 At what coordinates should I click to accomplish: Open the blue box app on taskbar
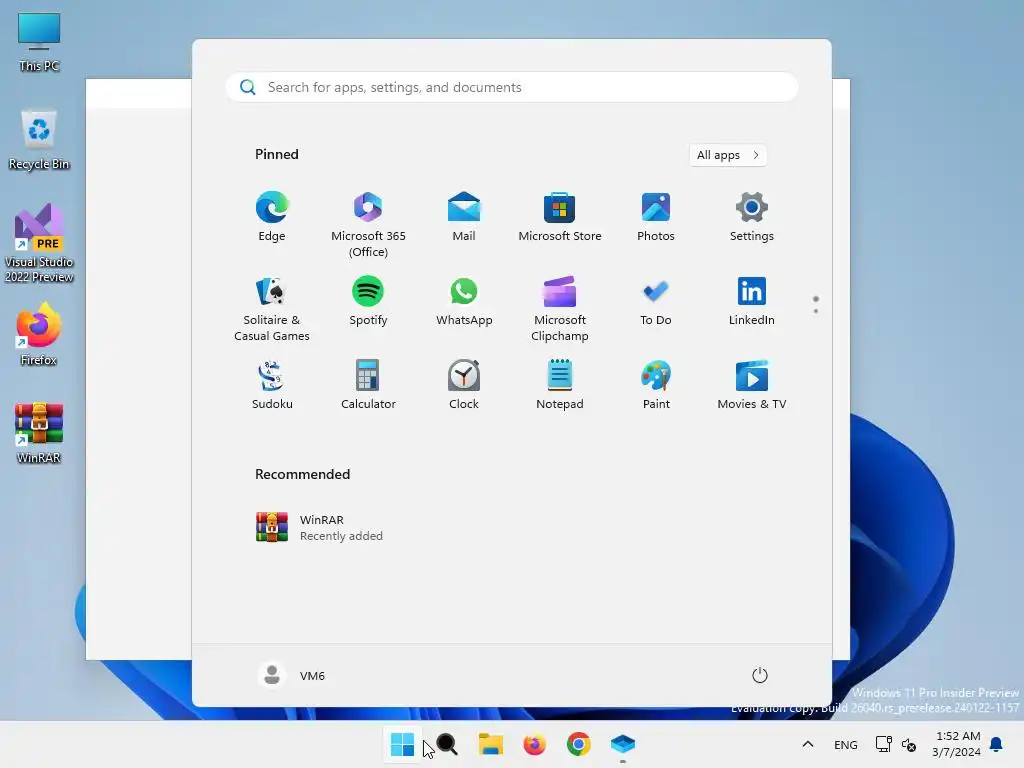pos(622,744)
